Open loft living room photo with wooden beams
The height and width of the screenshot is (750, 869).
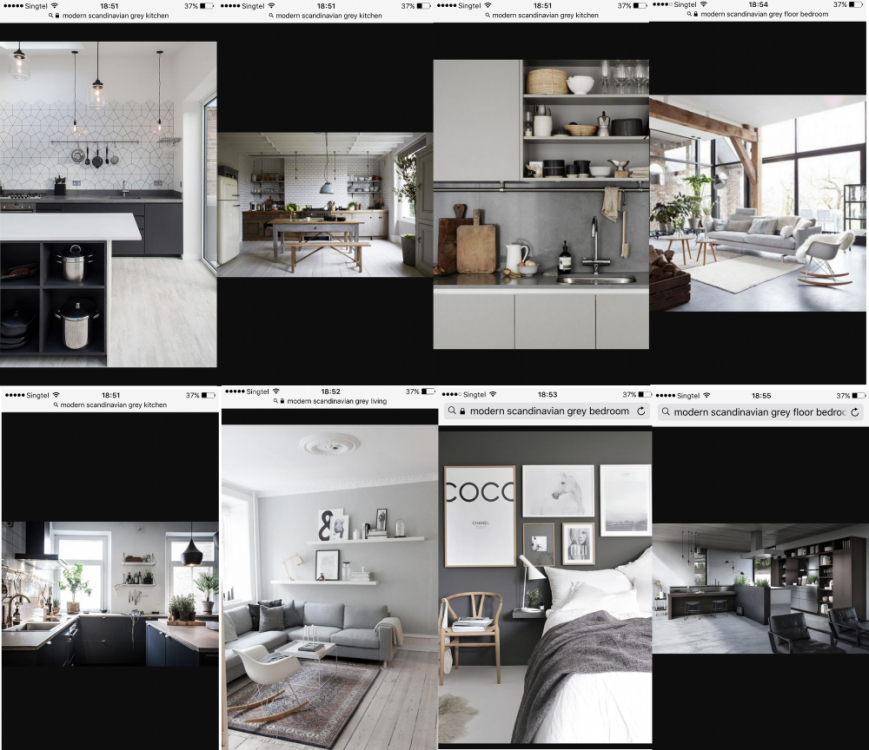pyautogui.click(x=757, y=204)
